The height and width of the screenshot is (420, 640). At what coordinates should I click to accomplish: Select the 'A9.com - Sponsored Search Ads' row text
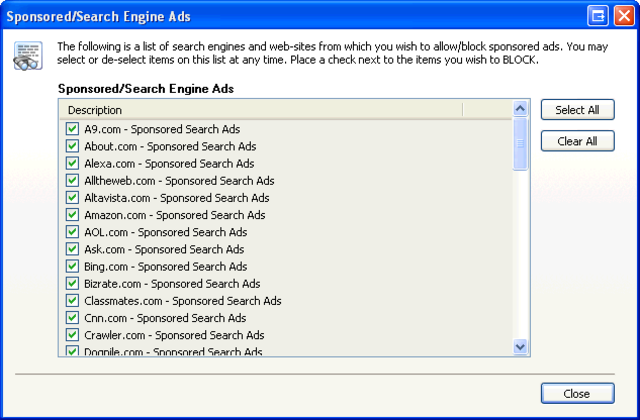point(162,129)
